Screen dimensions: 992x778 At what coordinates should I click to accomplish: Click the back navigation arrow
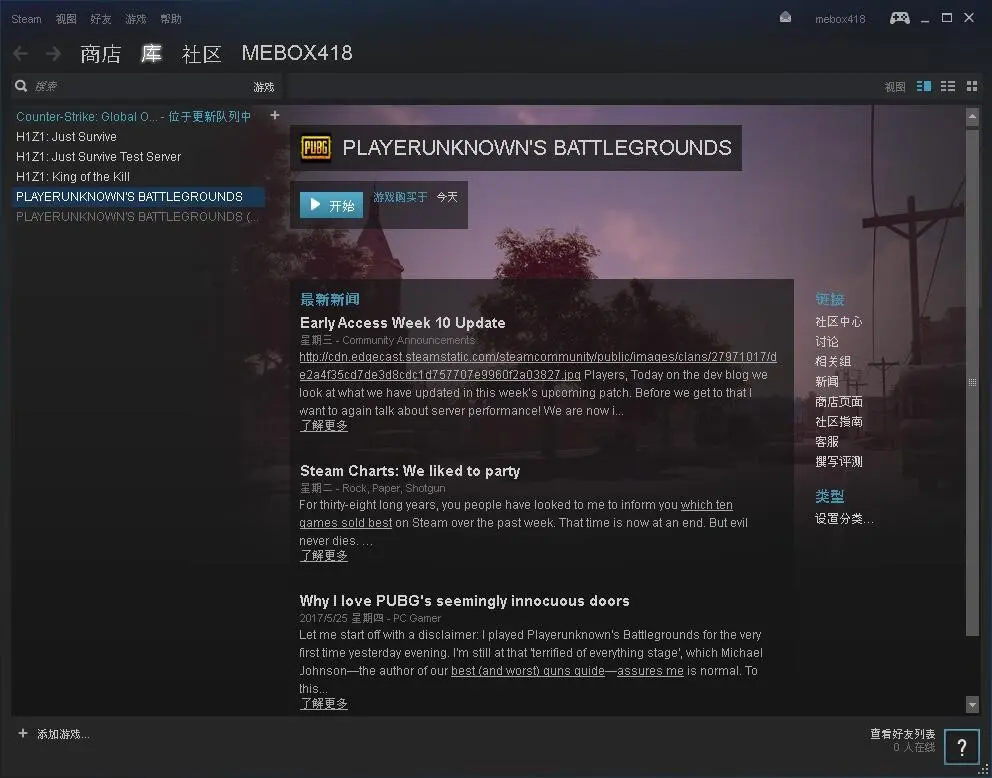point(20,54)
